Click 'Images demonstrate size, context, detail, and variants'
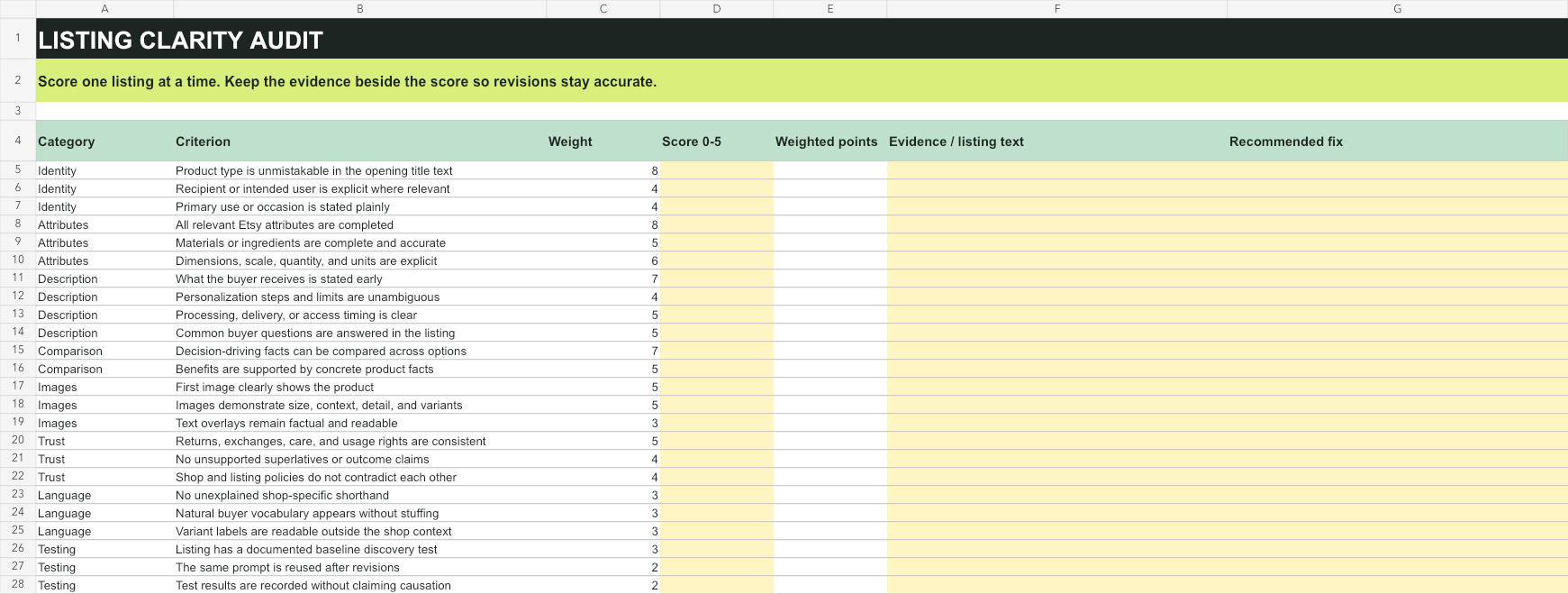 pyautogui.click(x=319, y=405)
